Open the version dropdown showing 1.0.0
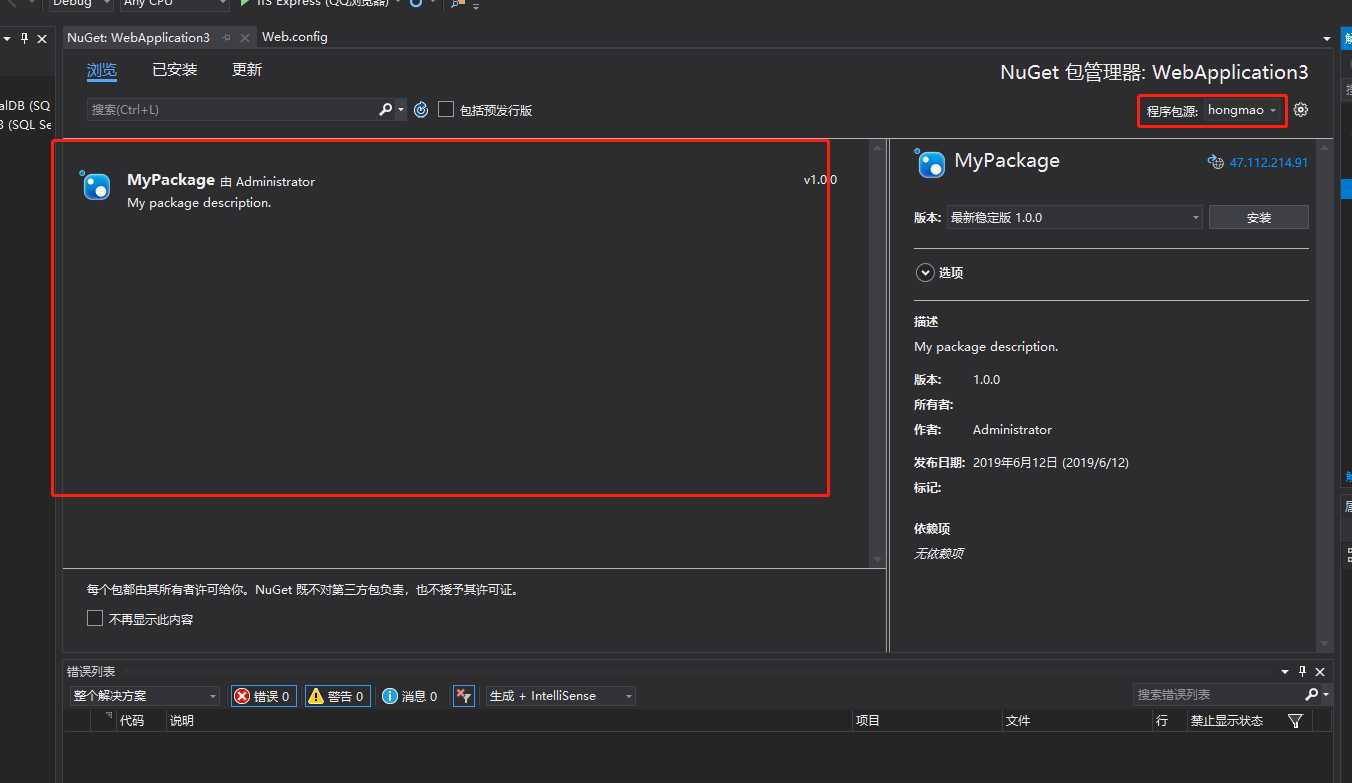This screenshot has width=1352, height=783. coord(1075,217)
